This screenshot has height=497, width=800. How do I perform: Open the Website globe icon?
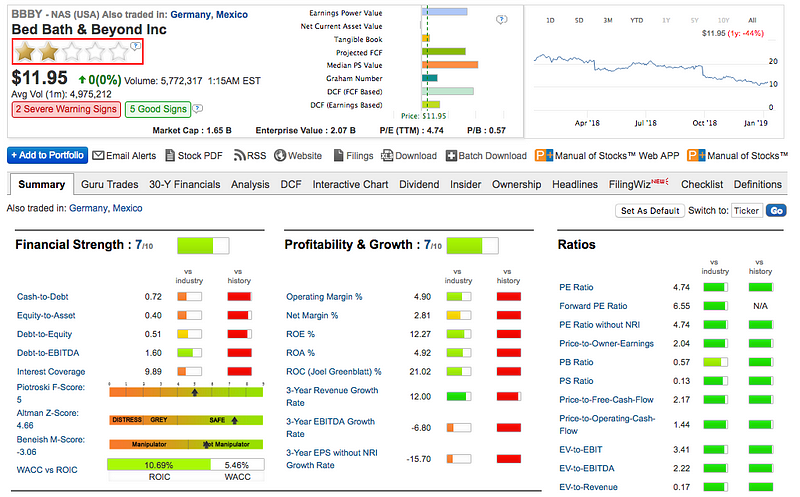point(280,156)
